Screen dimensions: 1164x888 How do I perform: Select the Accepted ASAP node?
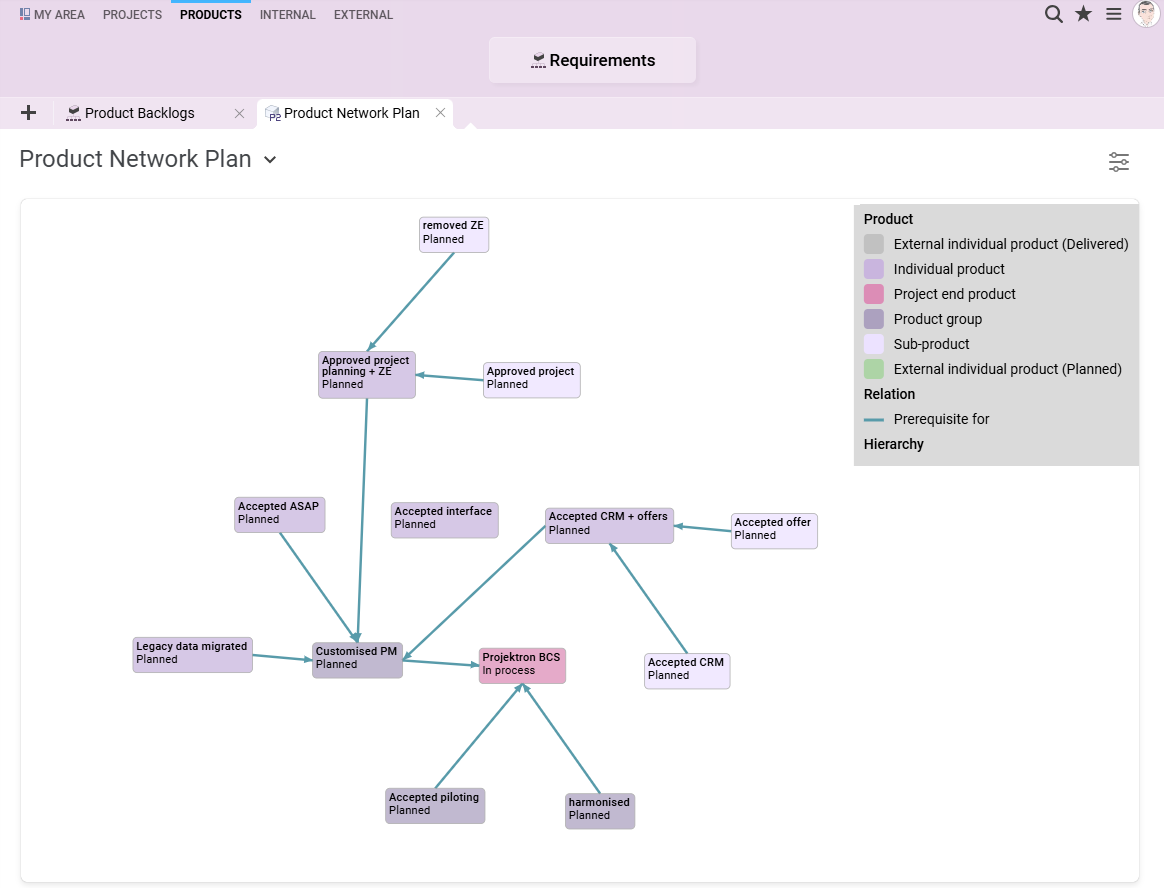tap(280, 515)
